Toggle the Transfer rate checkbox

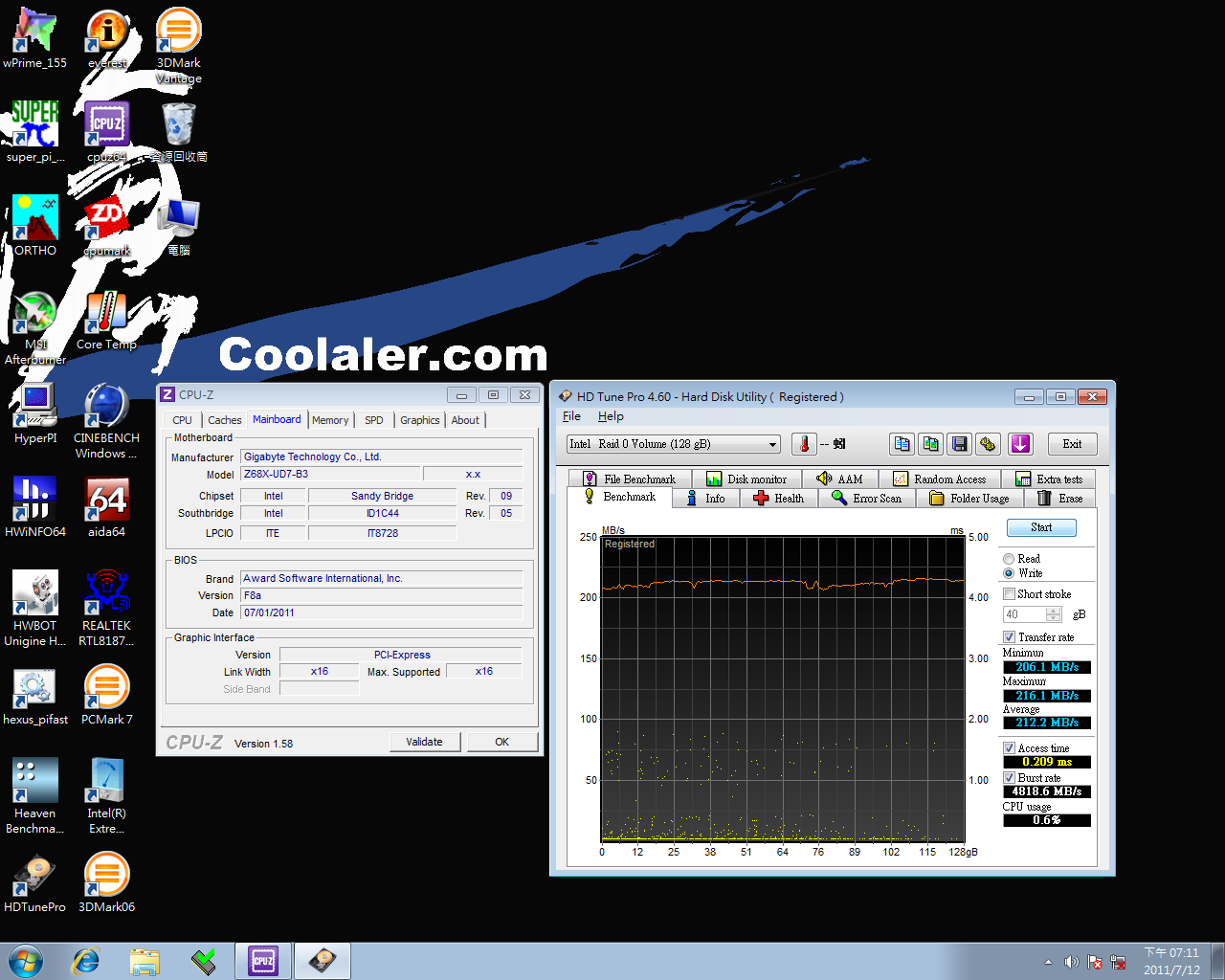[x=1009, y=637]
